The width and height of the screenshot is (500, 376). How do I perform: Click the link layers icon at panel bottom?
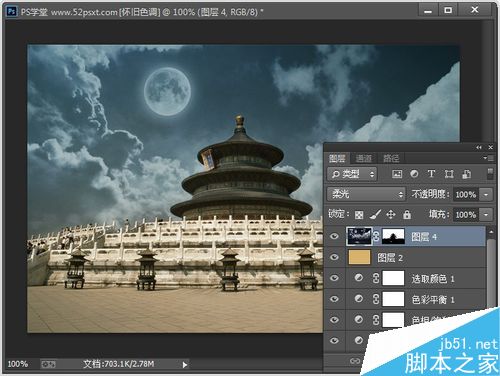coord(355,361)
